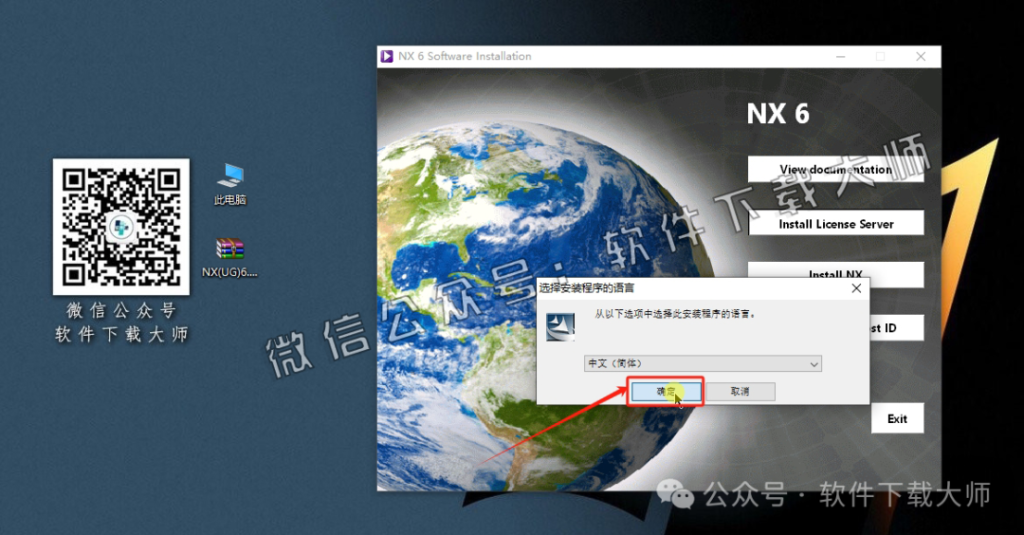
Task: Open the 中文(简体) language dropdown
Action: (x=703, y=363)
